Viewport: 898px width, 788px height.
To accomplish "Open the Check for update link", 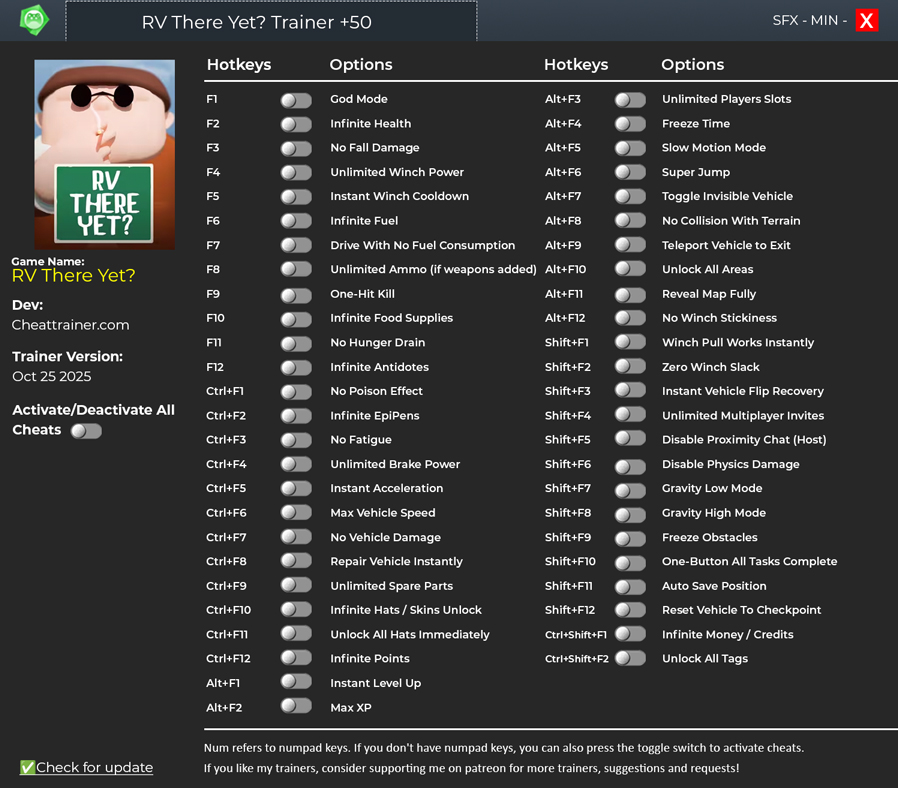I will point(94,768).
